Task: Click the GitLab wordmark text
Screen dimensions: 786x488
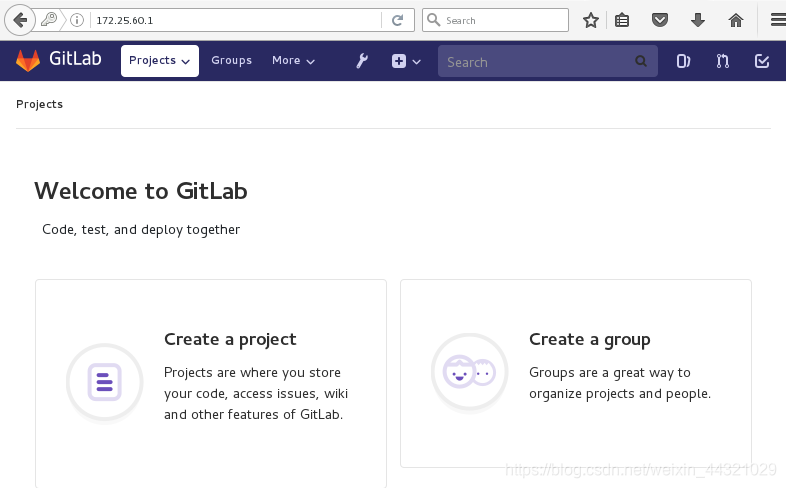Action: click(x=75, y=59)
